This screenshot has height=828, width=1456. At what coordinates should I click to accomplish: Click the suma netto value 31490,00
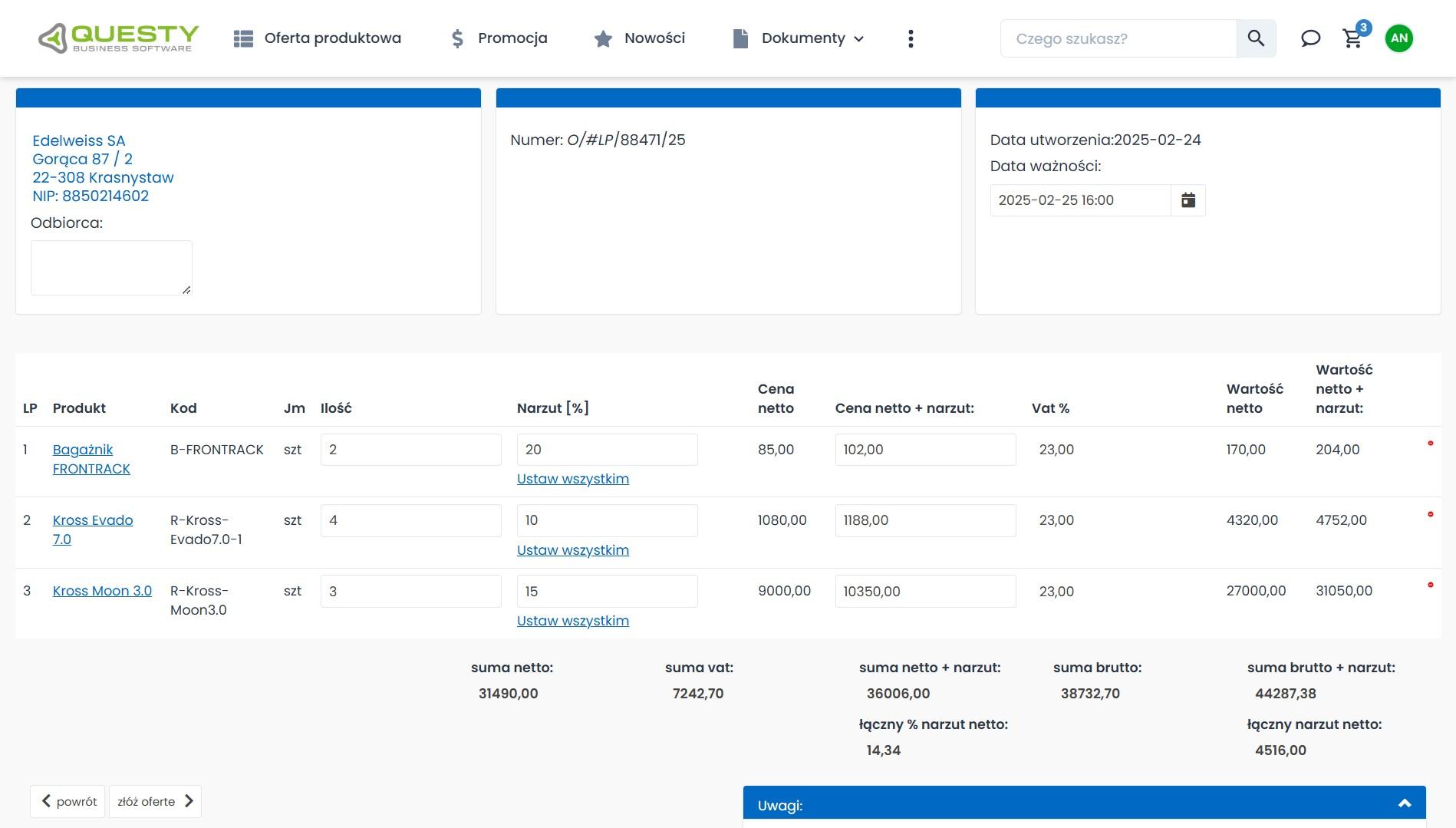coord(509,694)
